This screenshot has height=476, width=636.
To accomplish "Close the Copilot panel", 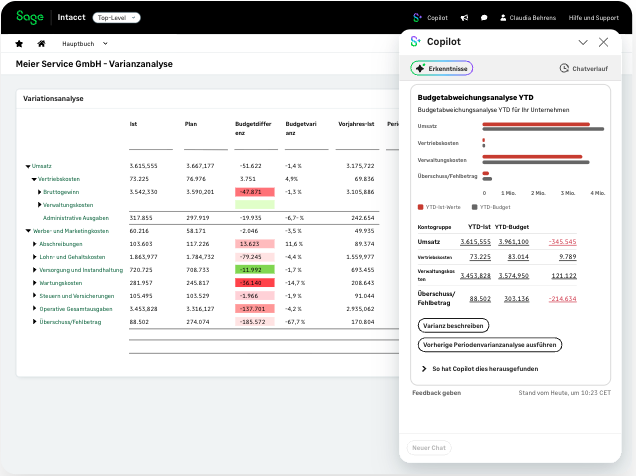I will [603, 42].
